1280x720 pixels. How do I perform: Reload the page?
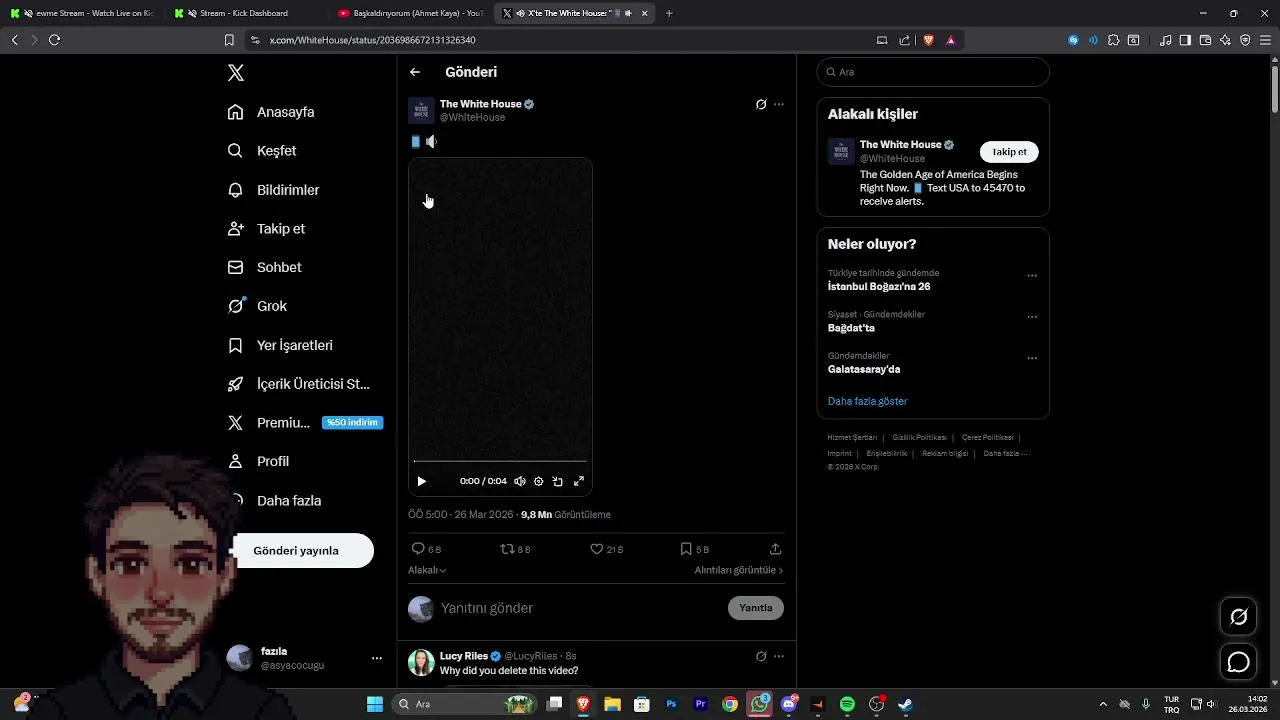tap(54, 40)
